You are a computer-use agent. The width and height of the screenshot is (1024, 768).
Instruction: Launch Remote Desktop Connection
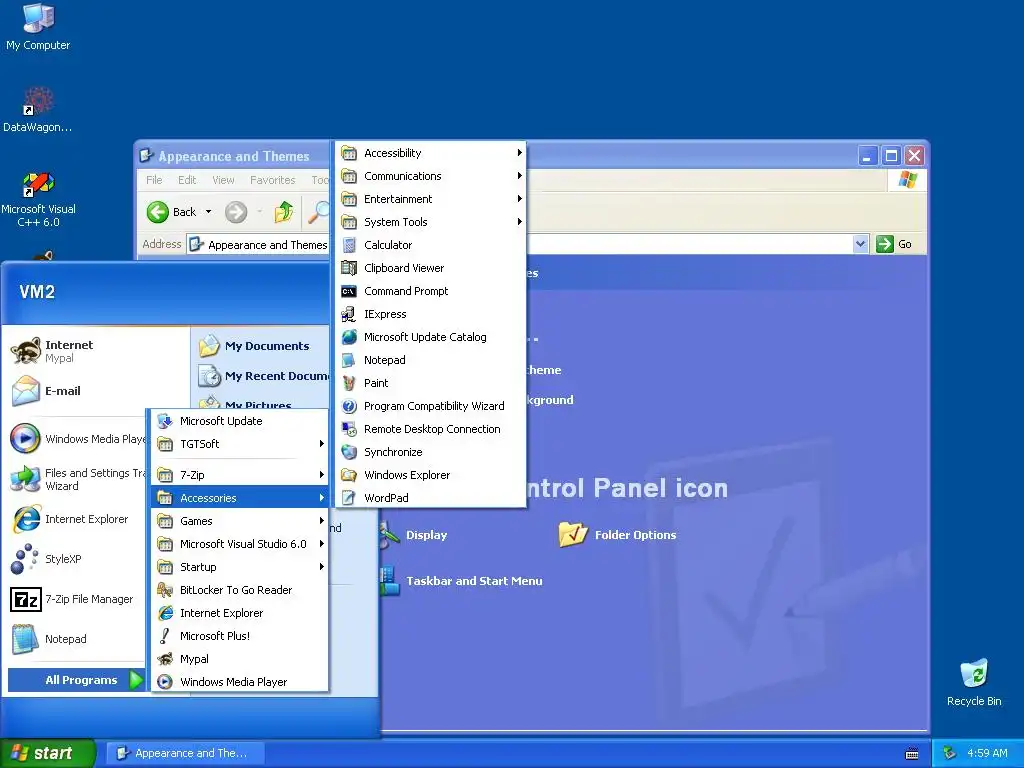[430, 429]
